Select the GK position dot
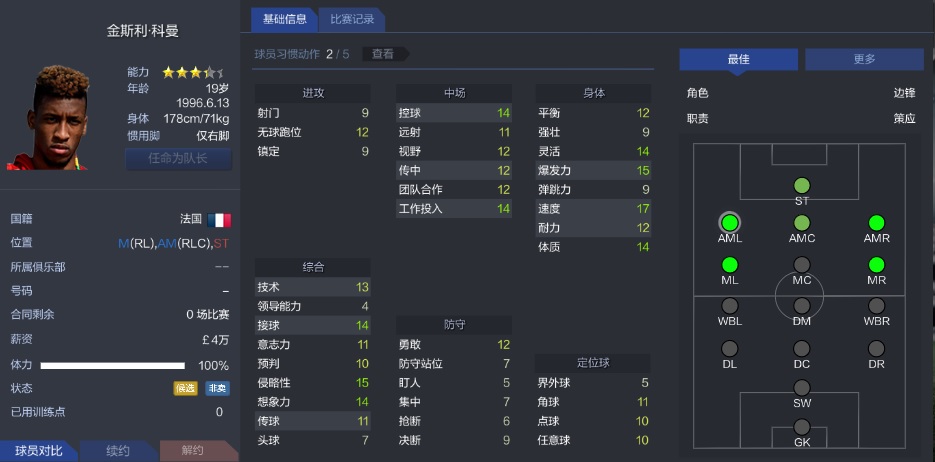 [x=802, y=427]
